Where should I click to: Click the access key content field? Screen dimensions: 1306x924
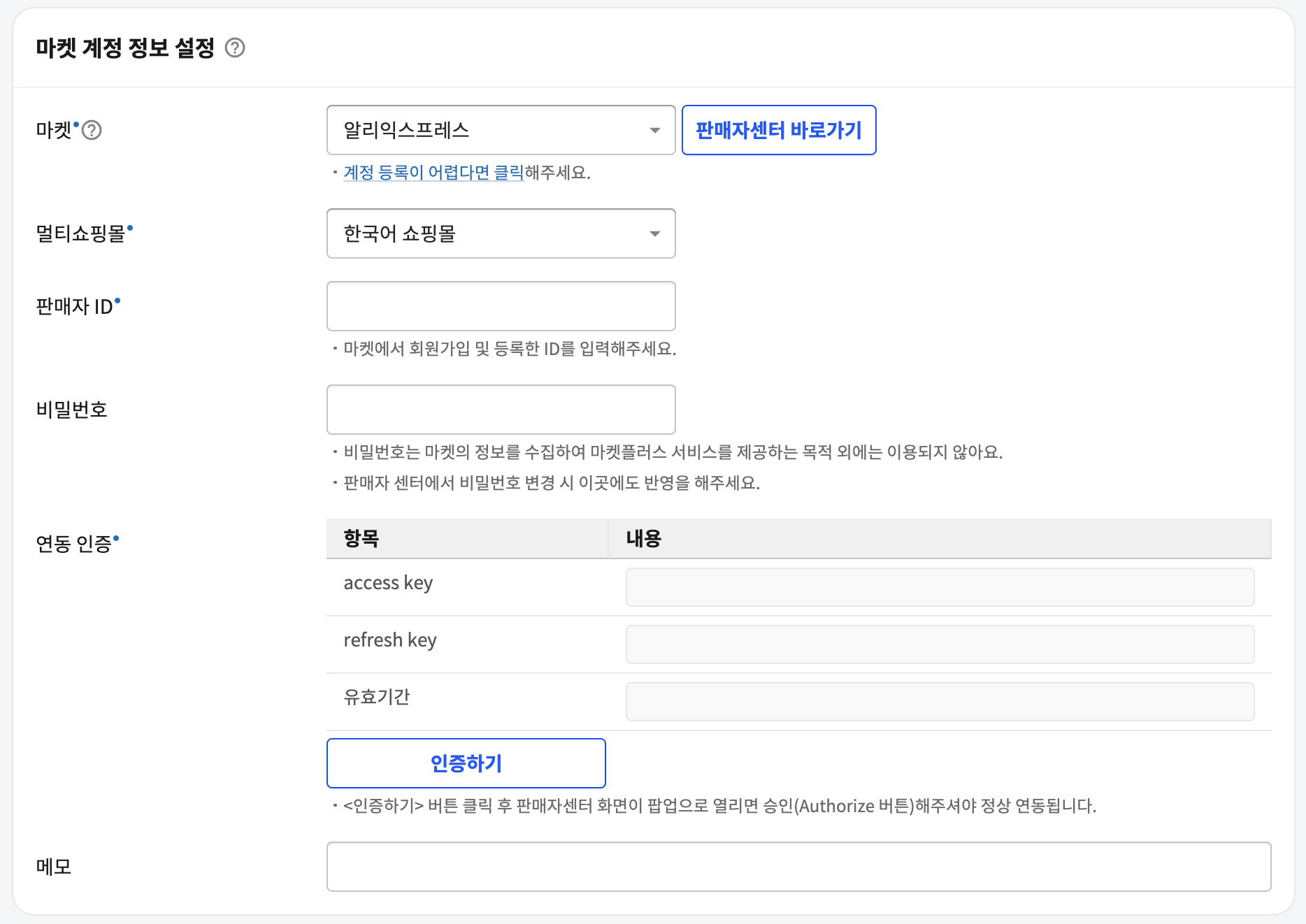click(x=940, y=587)
